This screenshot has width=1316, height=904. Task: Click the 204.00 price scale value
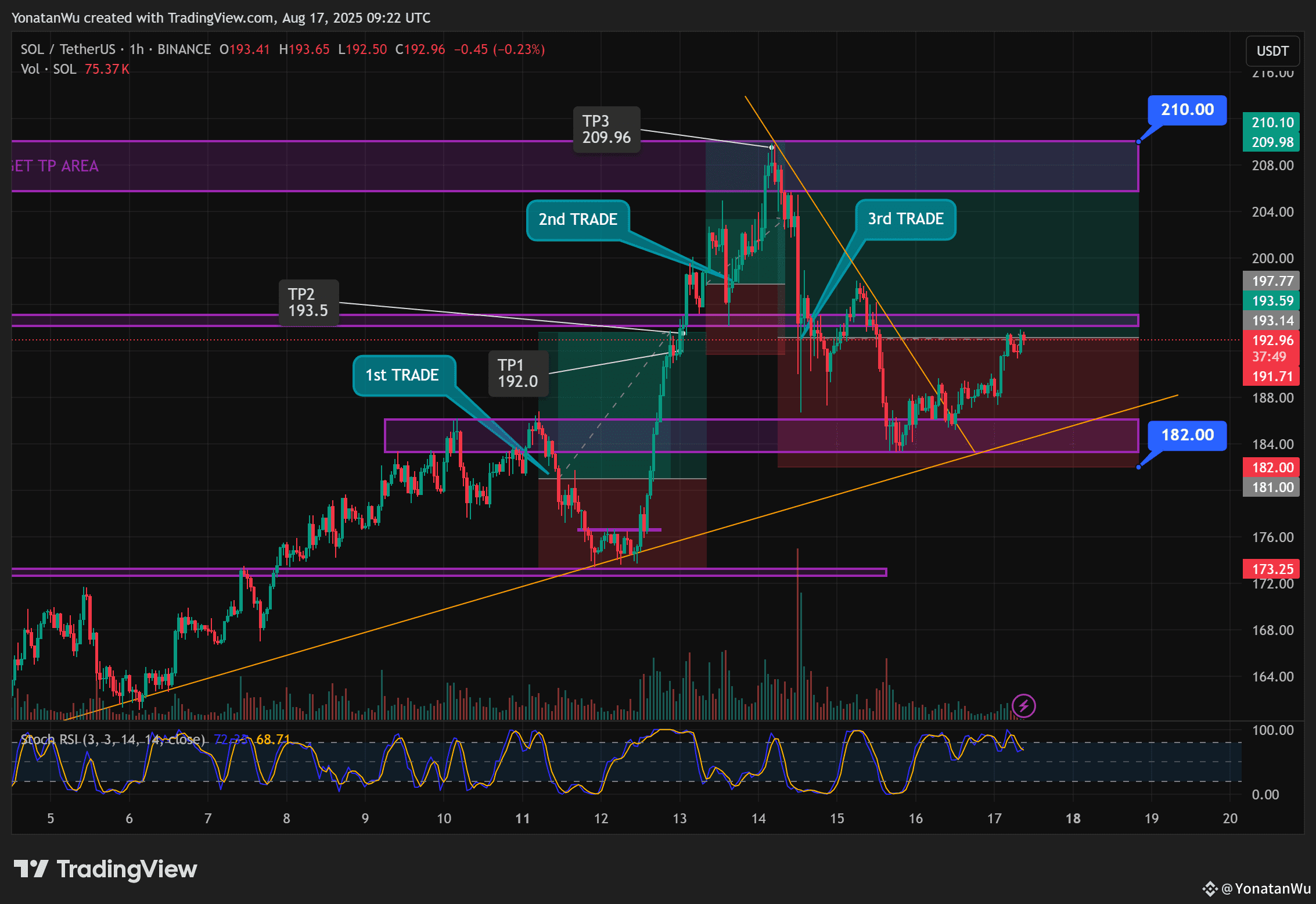pyautogui.click(x=1272, y=212)
